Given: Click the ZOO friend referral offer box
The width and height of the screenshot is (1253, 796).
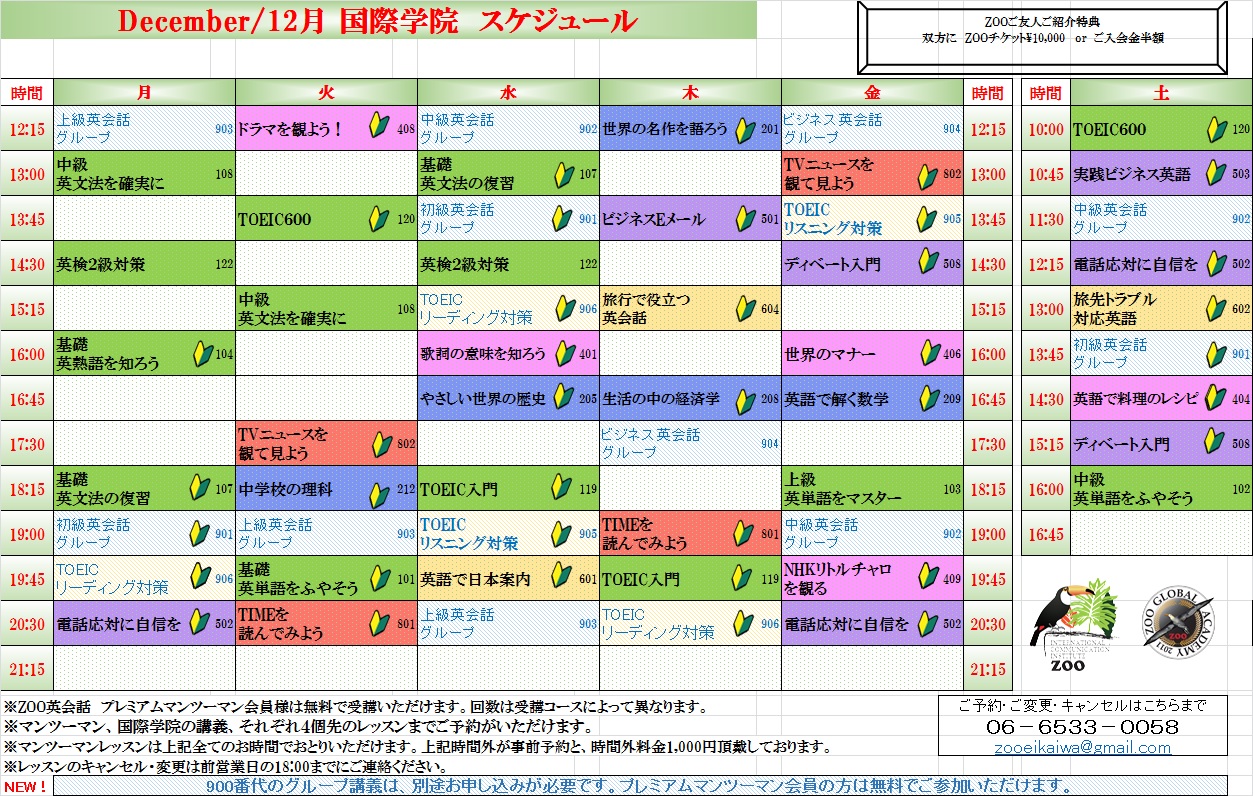Looking at the screenshot, I should pyautogui.click(x=1041, y=37).
